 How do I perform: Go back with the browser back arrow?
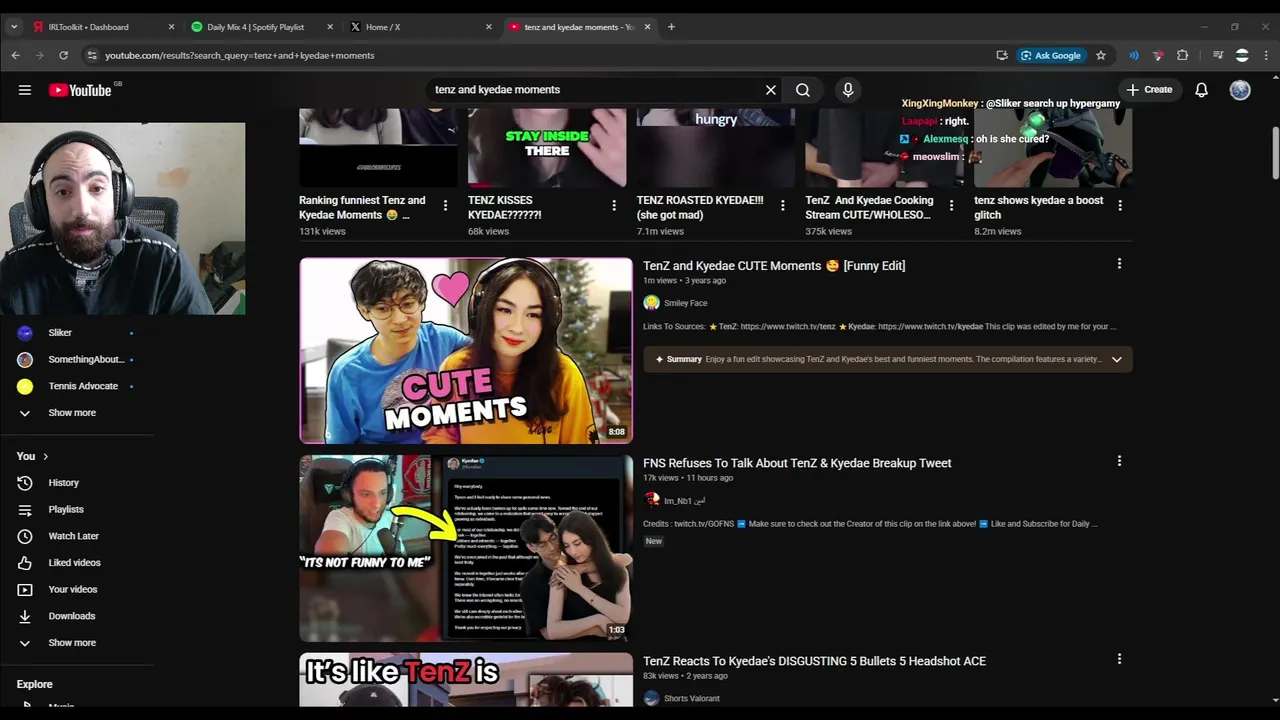pyautogui.click(x=16, y=55)
